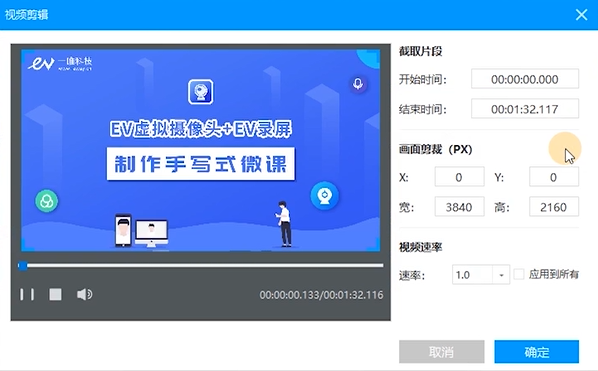Click the 1.0 rate combo box
Viewport: 598px width, 371px height.
pyautogui.click(x=481, y=275)
